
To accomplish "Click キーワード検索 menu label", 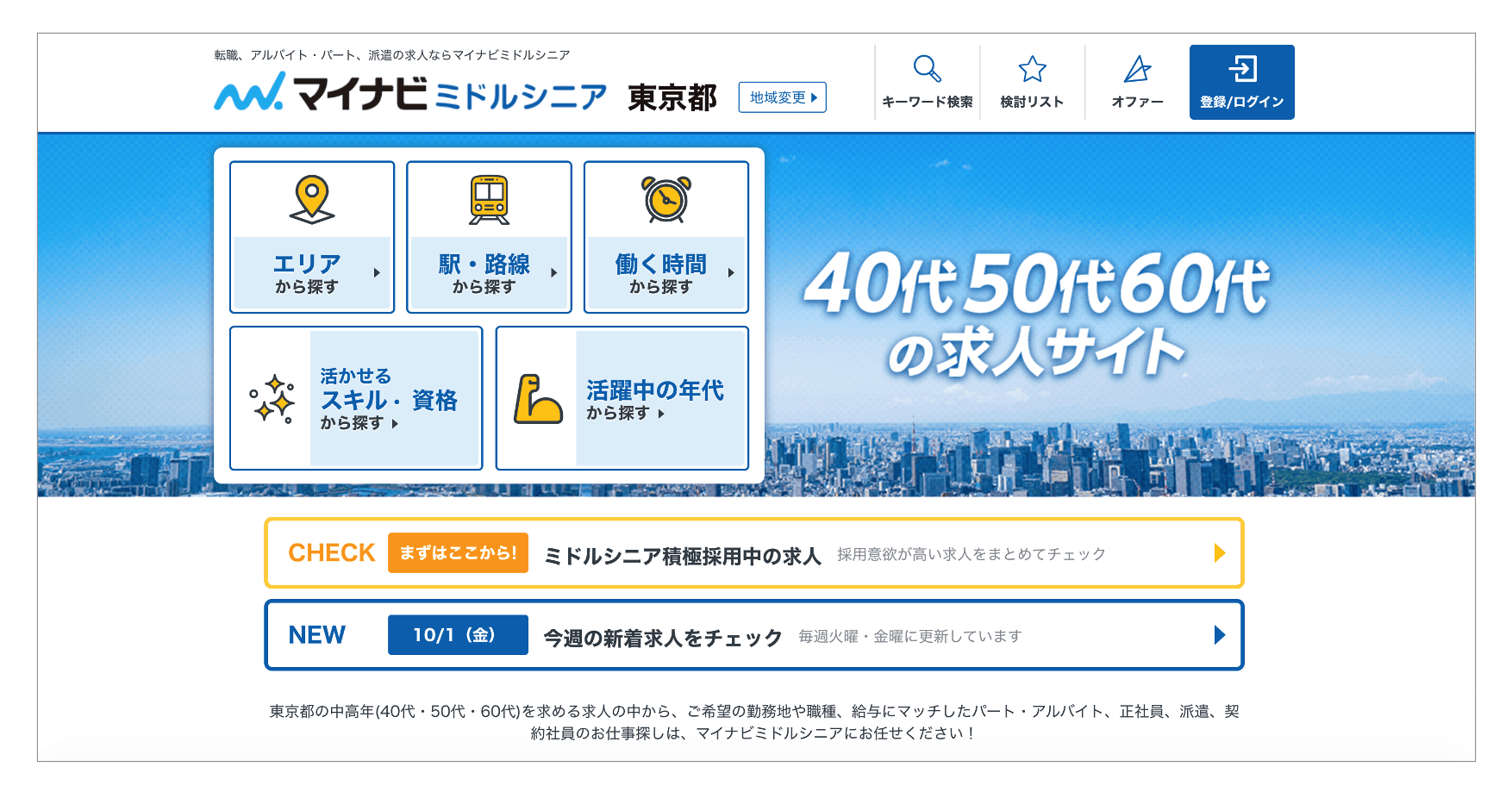I will 928,102.
